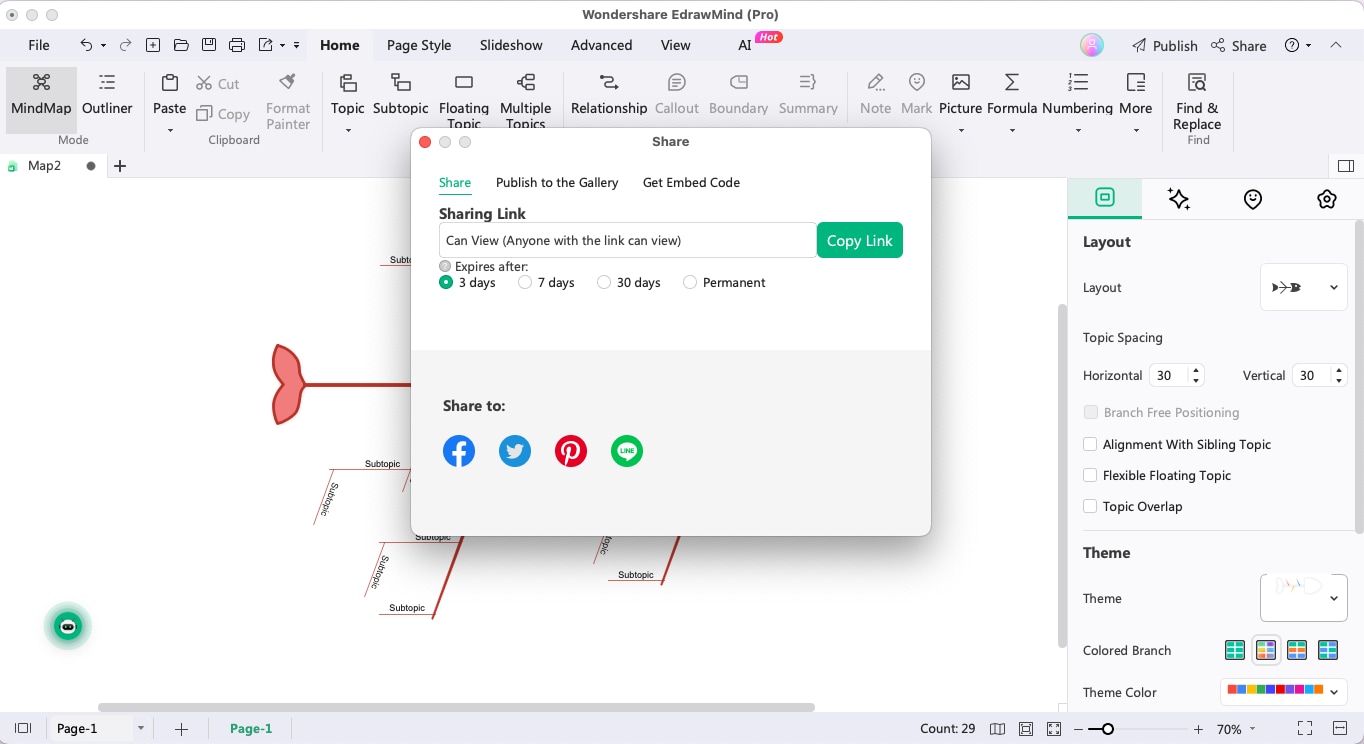Click the Cut tool
Viewport: 1364px width, 744px height.
pyautogui.click(x=218, y=84)
